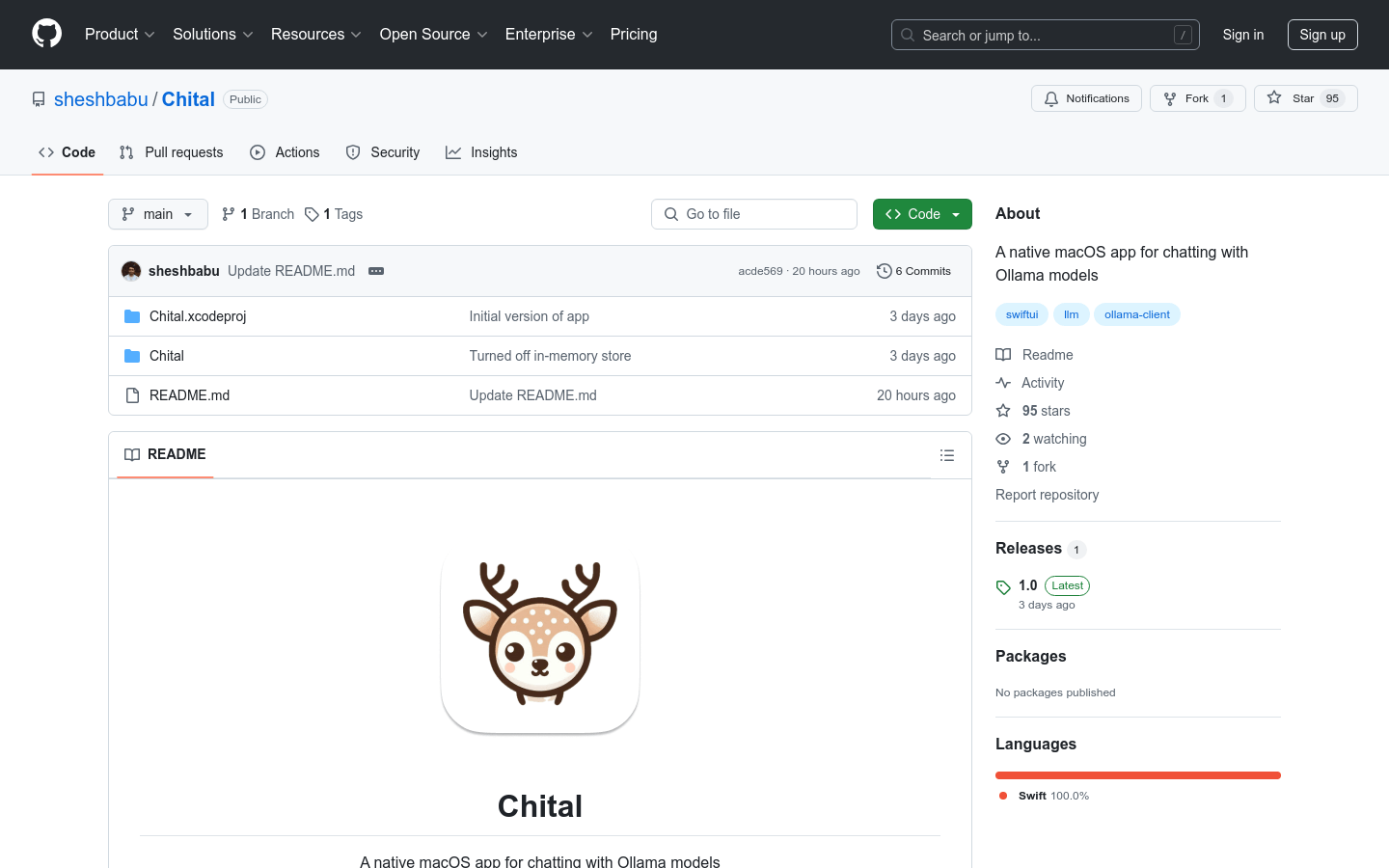View the 1 fork link in About
Viewport: 1389px width, 868px height.
point(1026,467)
